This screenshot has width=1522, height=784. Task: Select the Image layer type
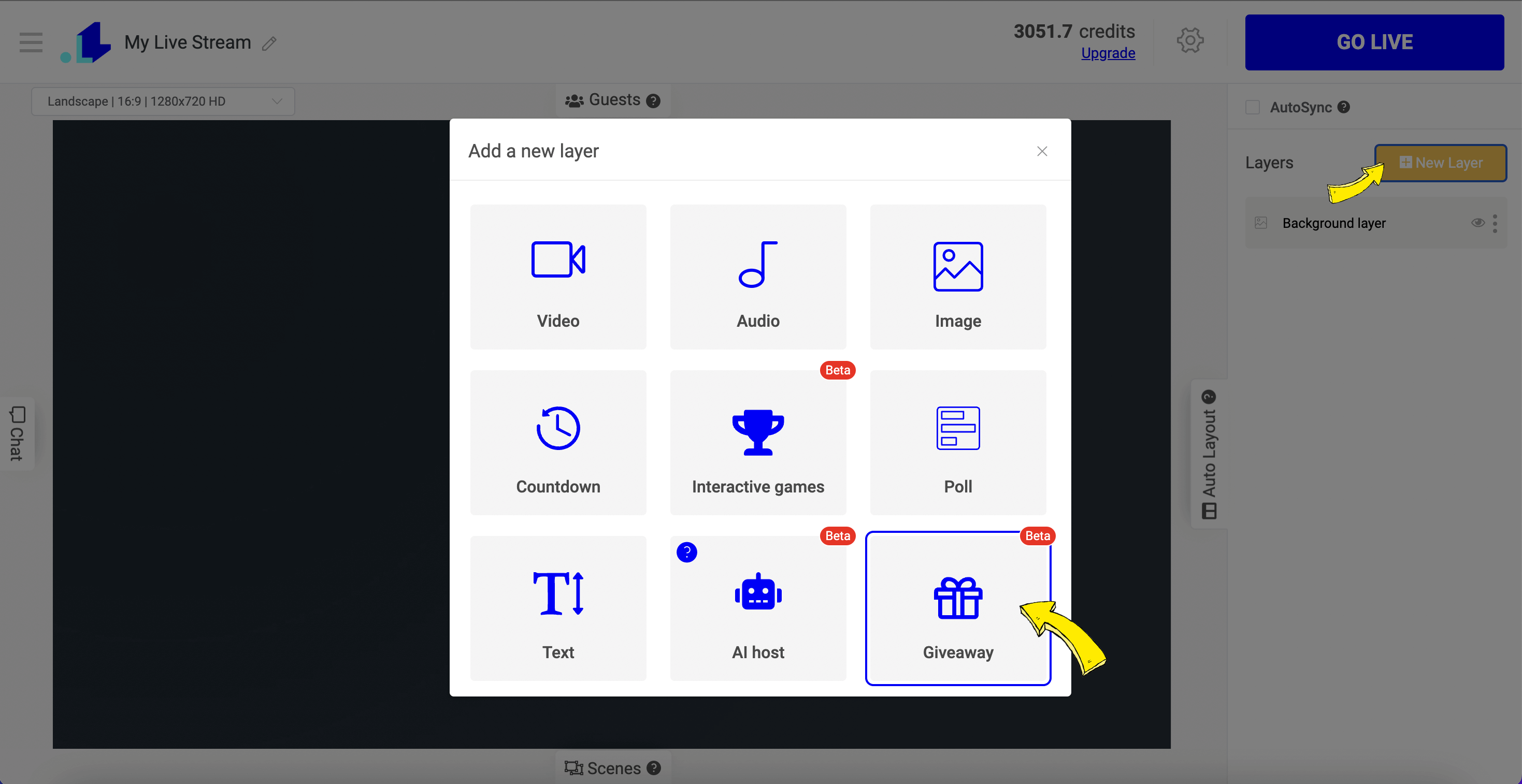[957, 276]
